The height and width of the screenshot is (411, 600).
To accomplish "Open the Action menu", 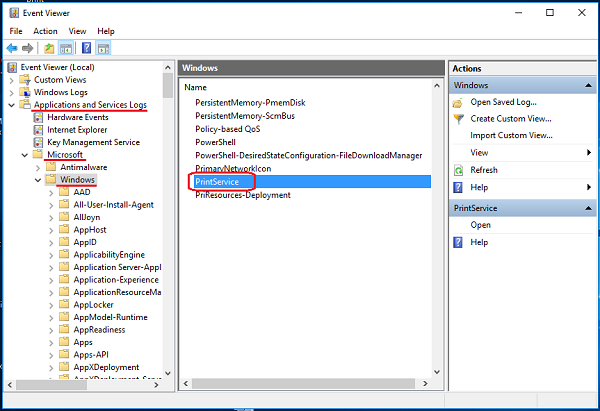I will tap(45, 31).
